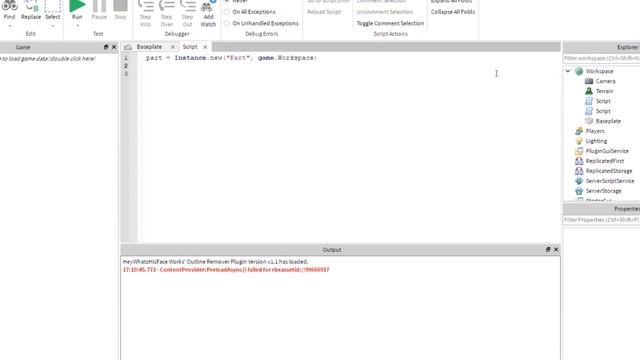
Task: Click Uncomment Selection
Action: pyautogui.click(x=384, y=12)
